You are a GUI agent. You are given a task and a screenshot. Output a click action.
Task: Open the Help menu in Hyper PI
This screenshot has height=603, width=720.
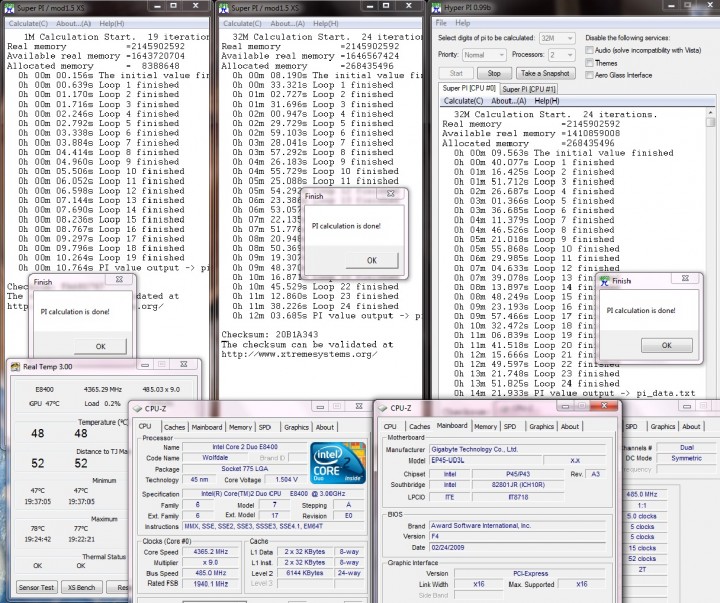462,23
